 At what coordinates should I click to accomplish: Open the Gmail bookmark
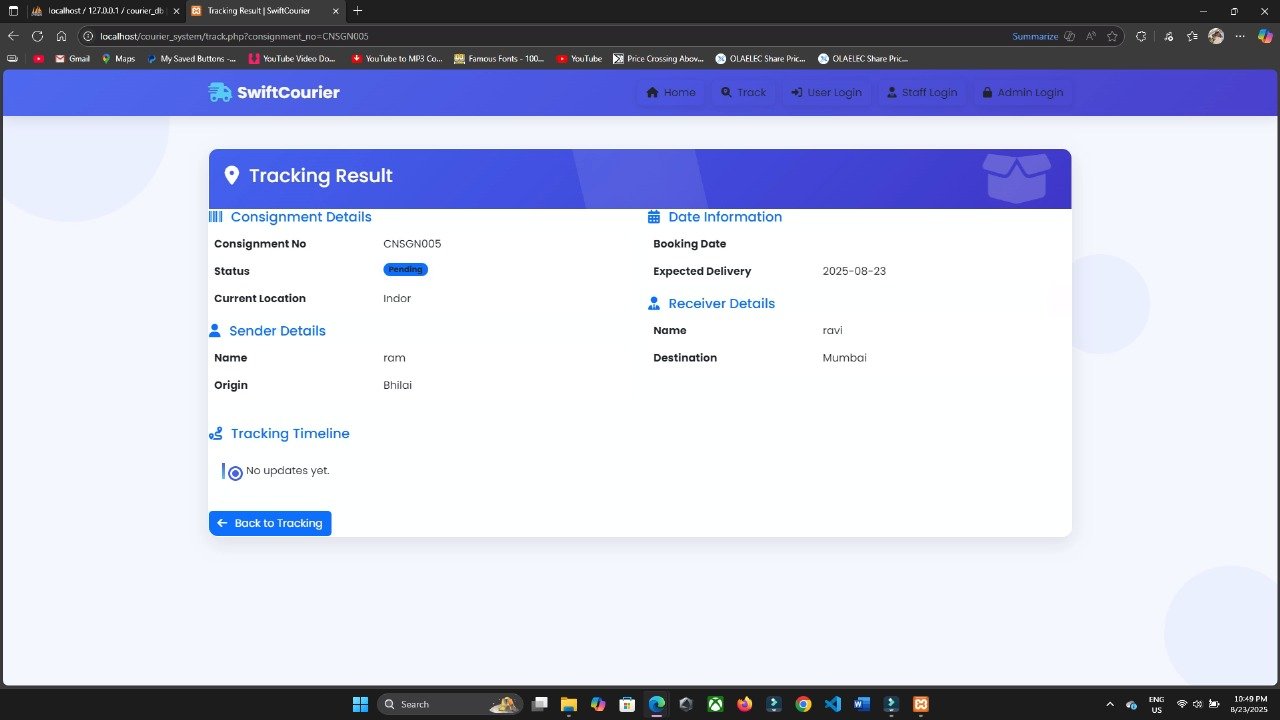[x=72, y=59]
